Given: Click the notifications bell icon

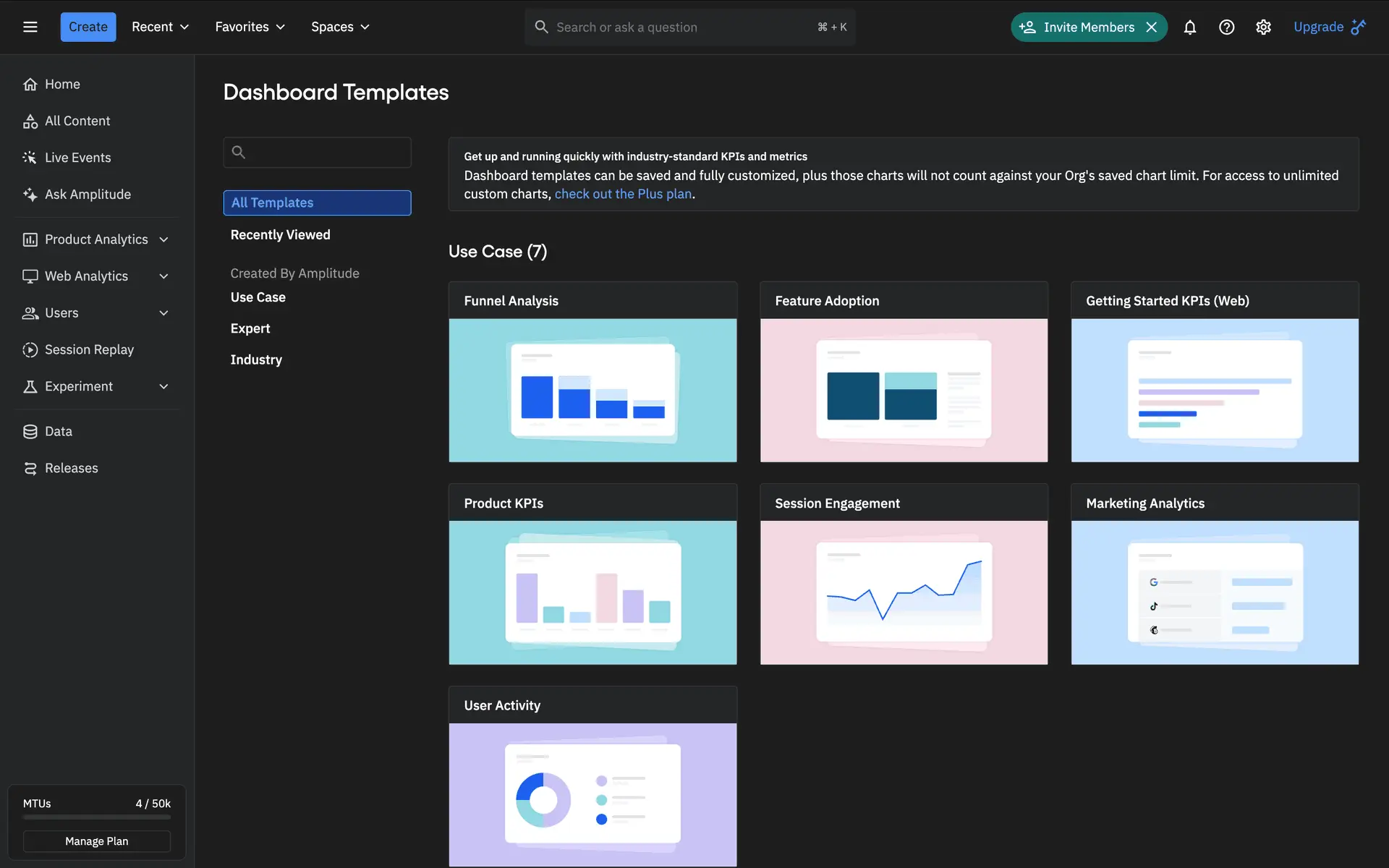Looking at the screenshot, I should point(1189,27).
